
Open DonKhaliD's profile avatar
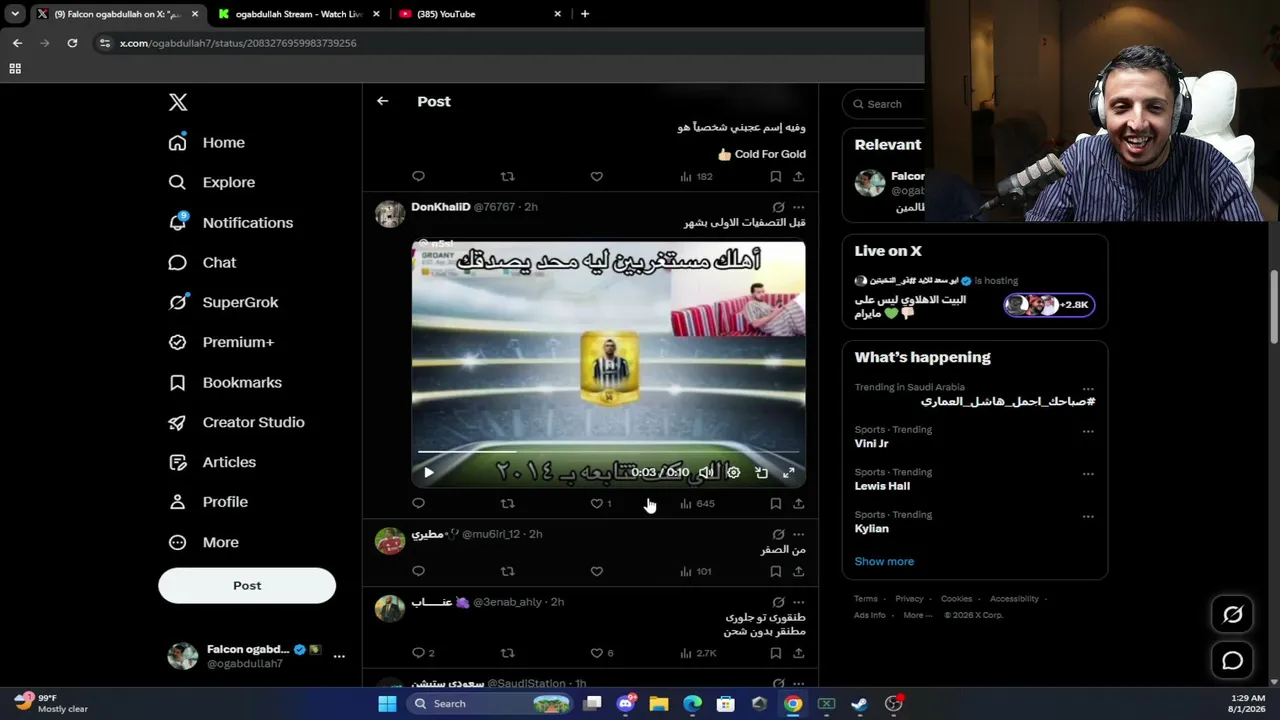(x=390, y=214)
